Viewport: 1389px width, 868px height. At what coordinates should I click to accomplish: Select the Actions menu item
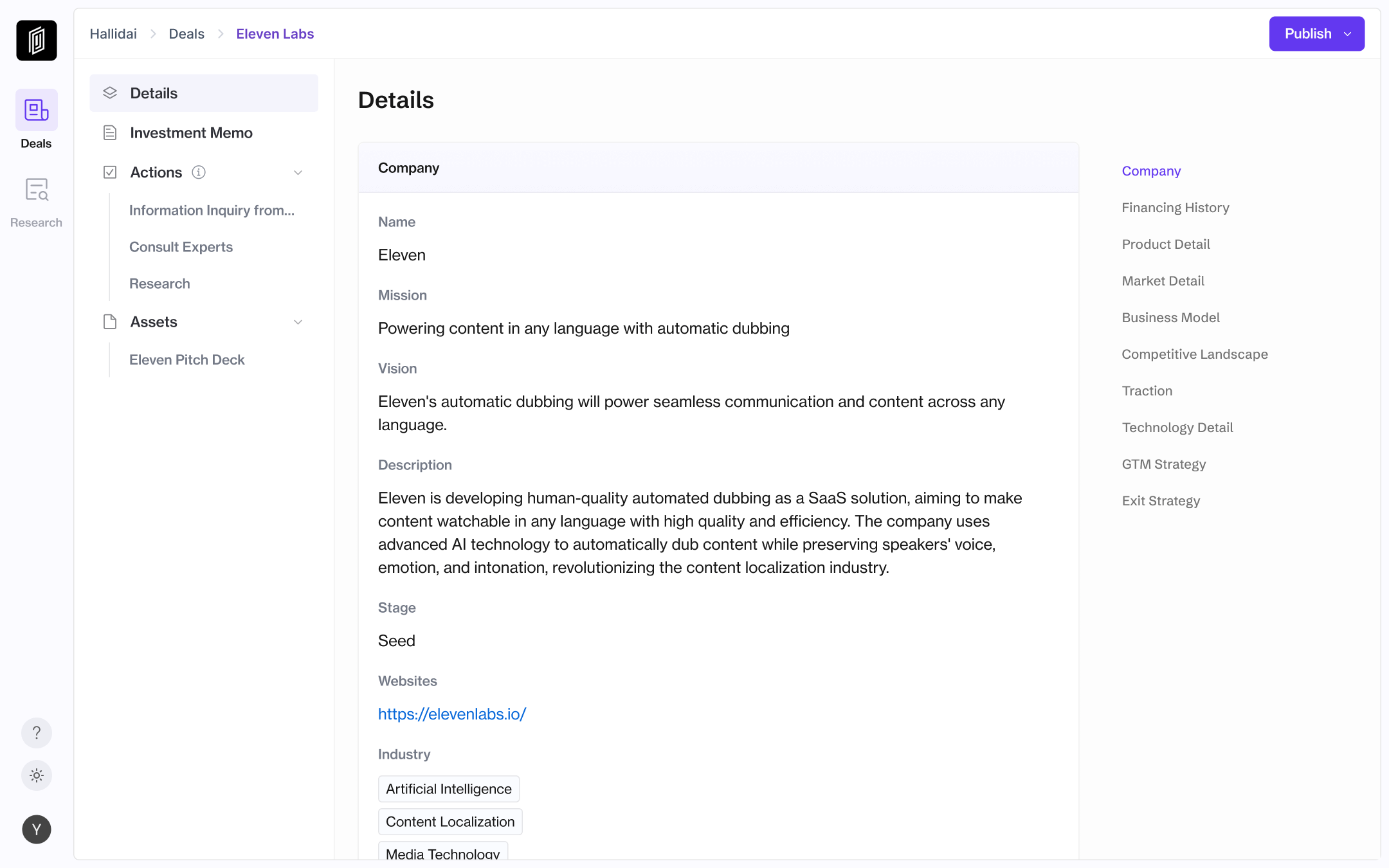click(156, 172)
